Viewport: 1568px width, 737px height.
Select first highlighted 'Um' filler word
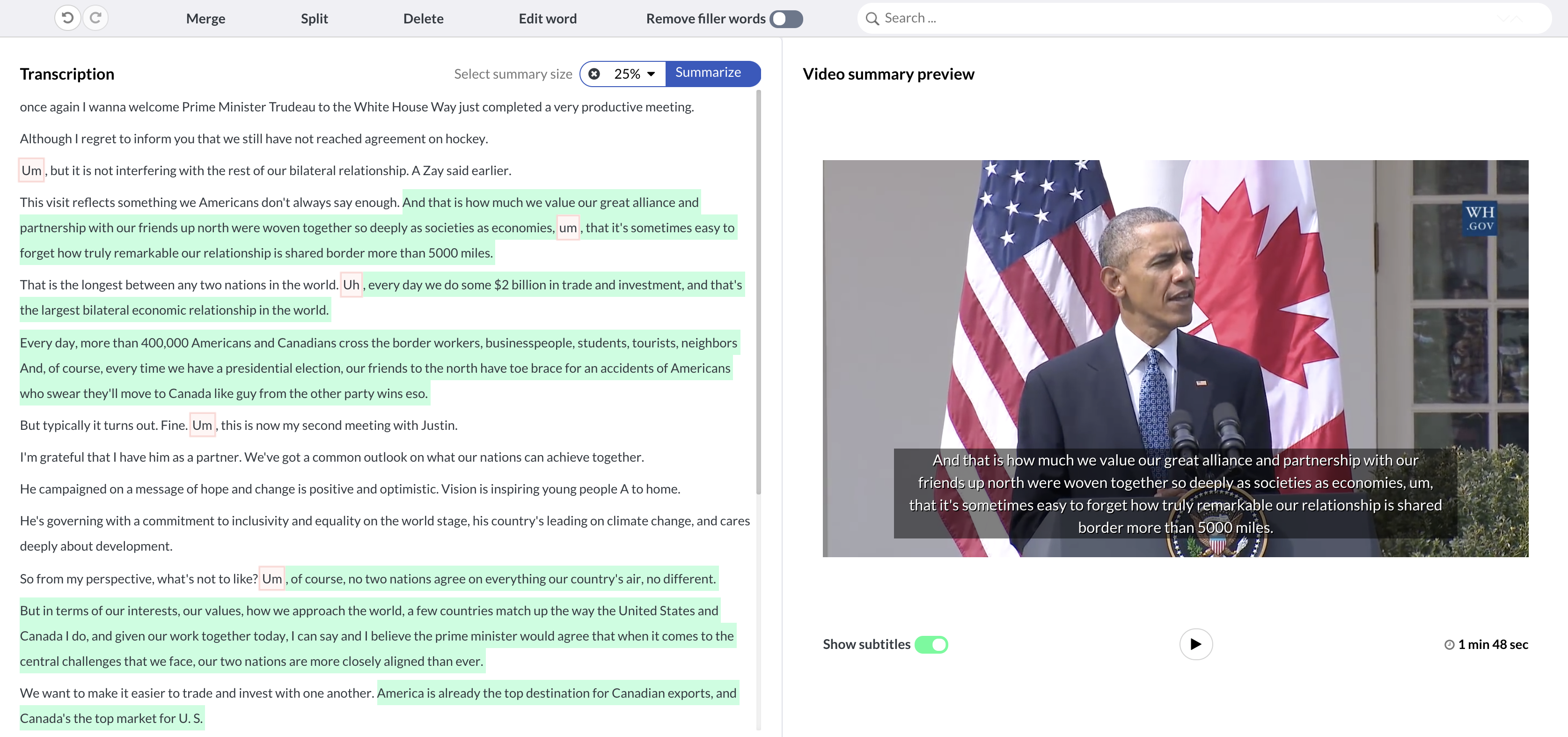pos(32,170)
